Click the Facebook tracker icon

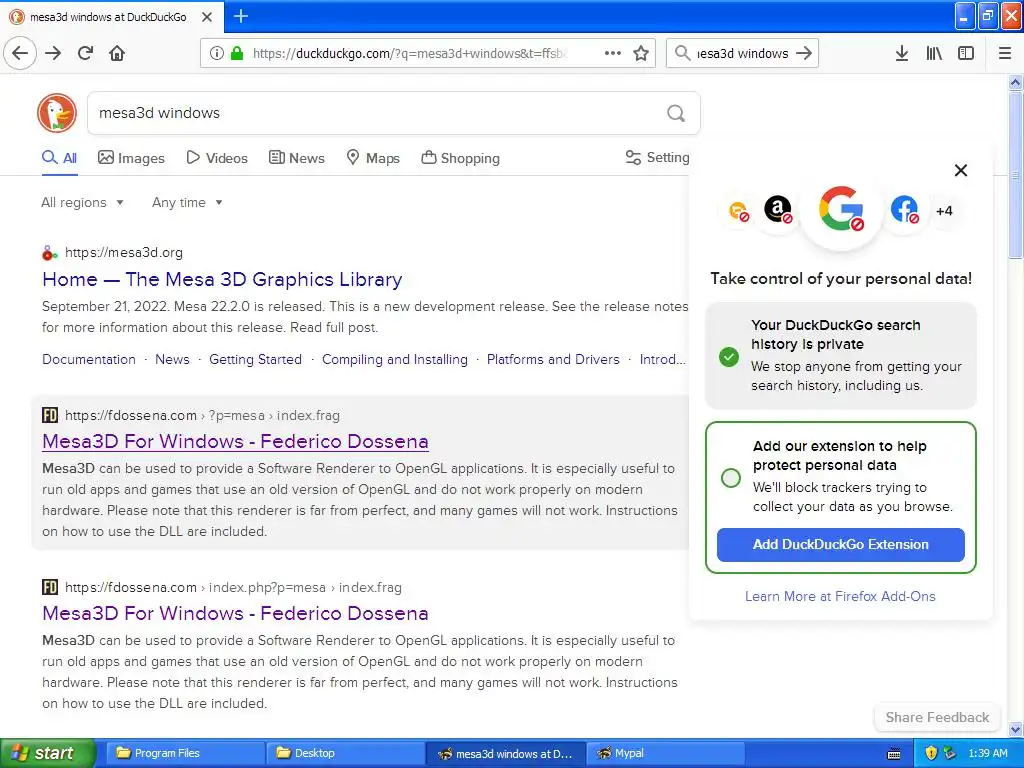904,210
